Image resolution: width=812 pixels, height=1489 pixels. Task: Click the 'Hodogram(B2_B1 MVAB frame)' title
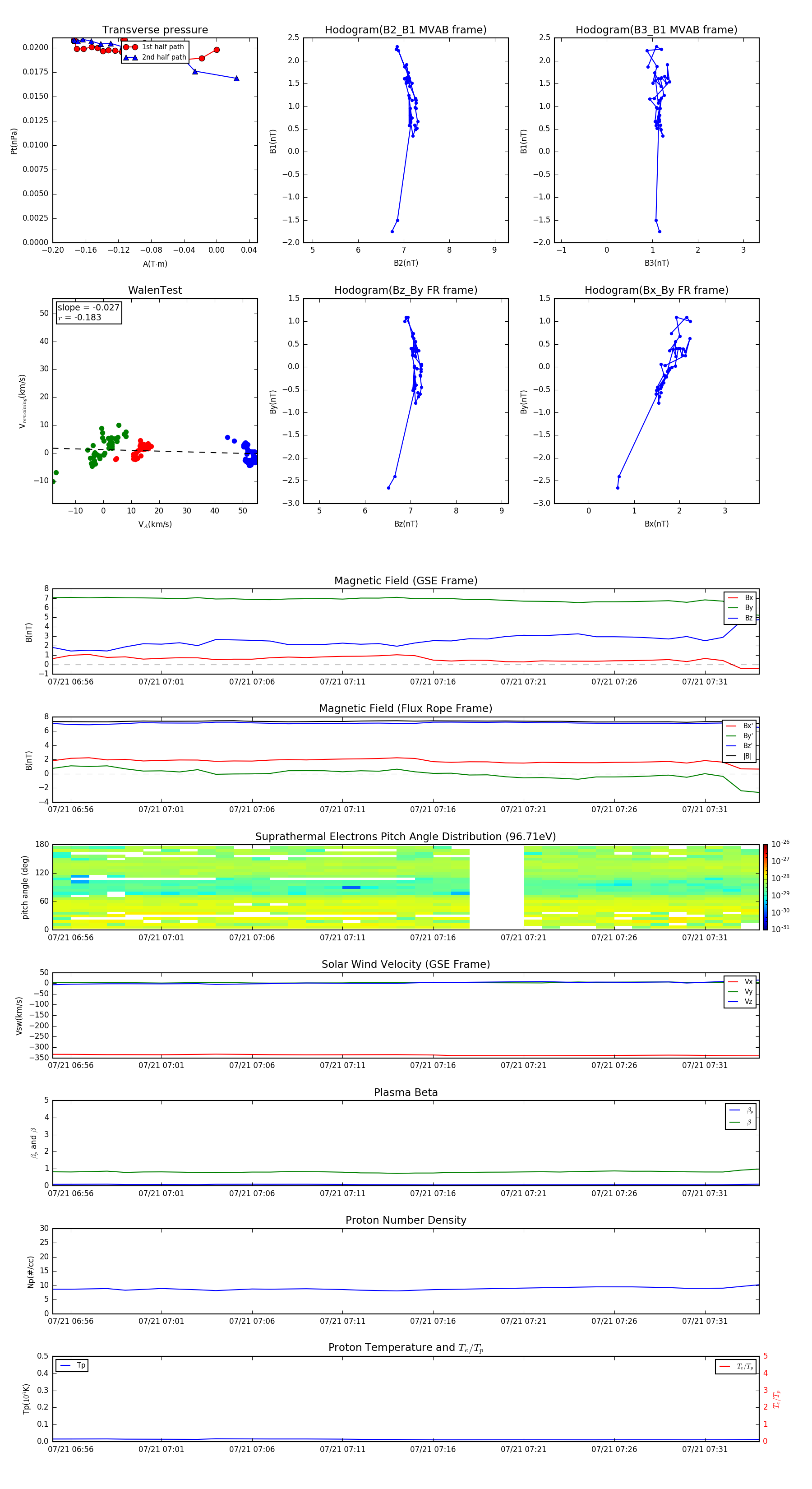[406, 30]
